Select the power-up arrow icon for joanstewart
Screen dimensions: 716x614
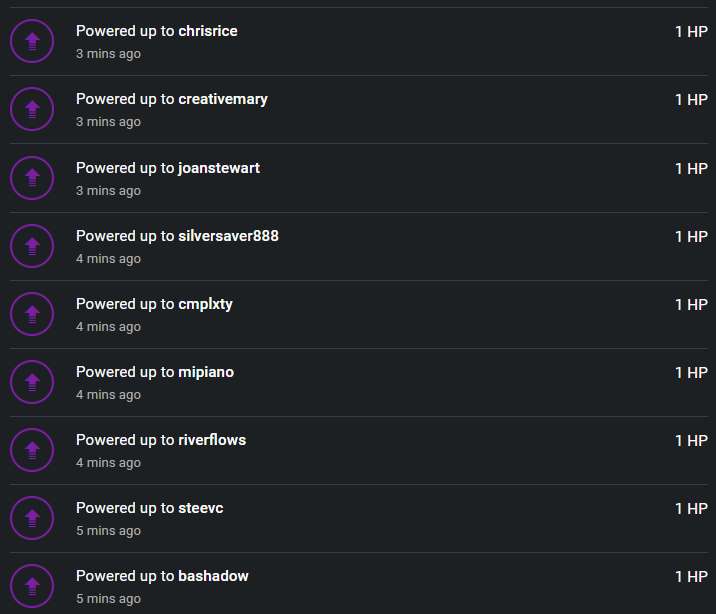click(32, 178)
